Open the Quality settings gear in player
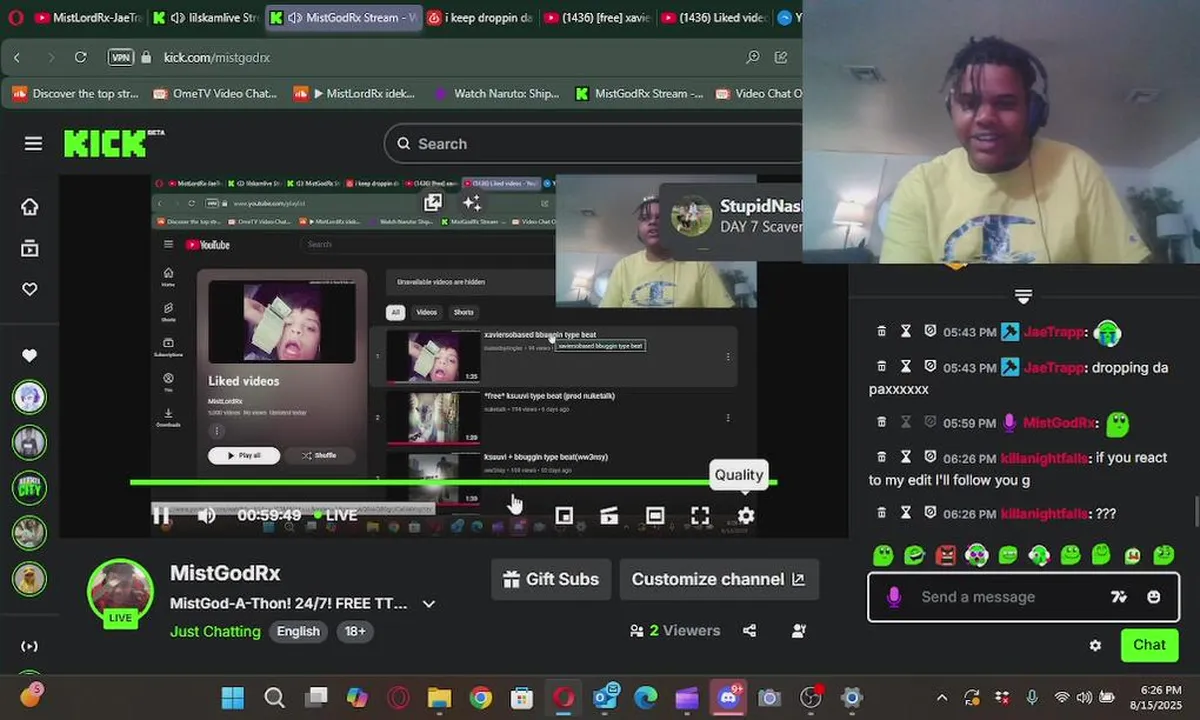The width and height of the screenshot is (1200, 720). [746, 516]
